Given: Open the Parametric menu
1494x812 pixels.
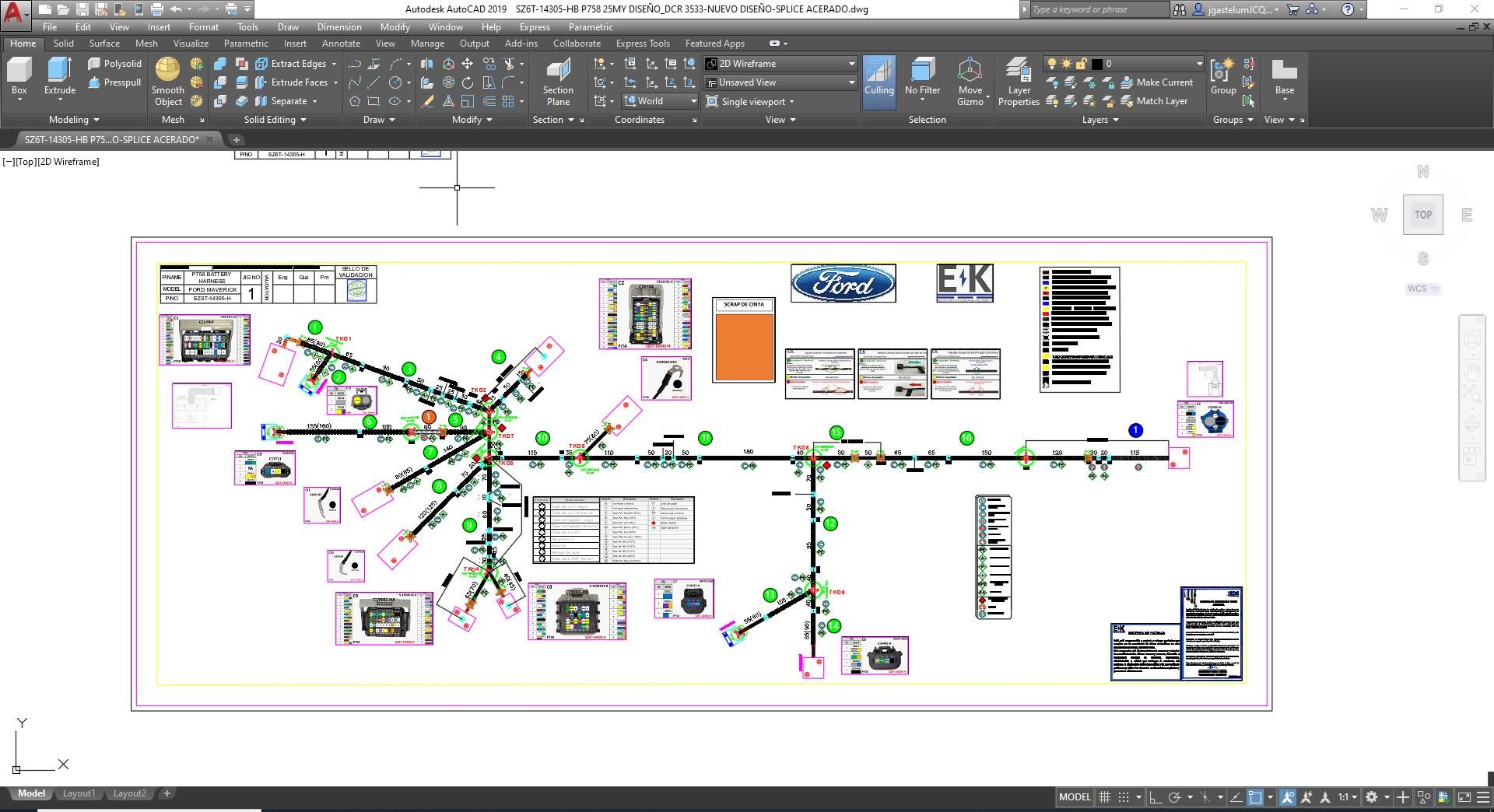Looking at the screenshot, I should click(x=590, y=26).
